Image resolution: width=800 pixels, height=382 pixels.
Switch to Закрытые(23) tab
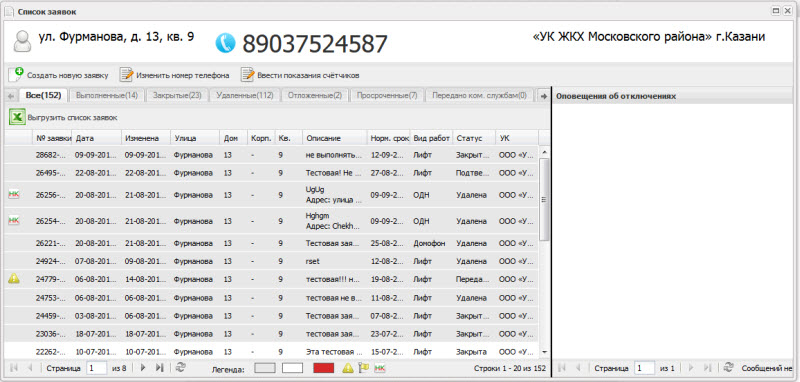(177, 95)
